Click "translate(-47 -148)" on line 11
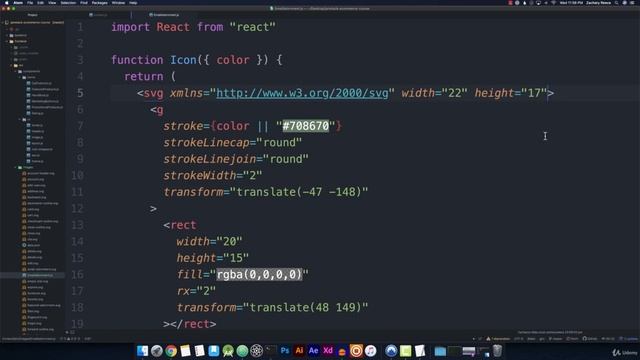This screenshot has width=640, height=360. (299, 192)
